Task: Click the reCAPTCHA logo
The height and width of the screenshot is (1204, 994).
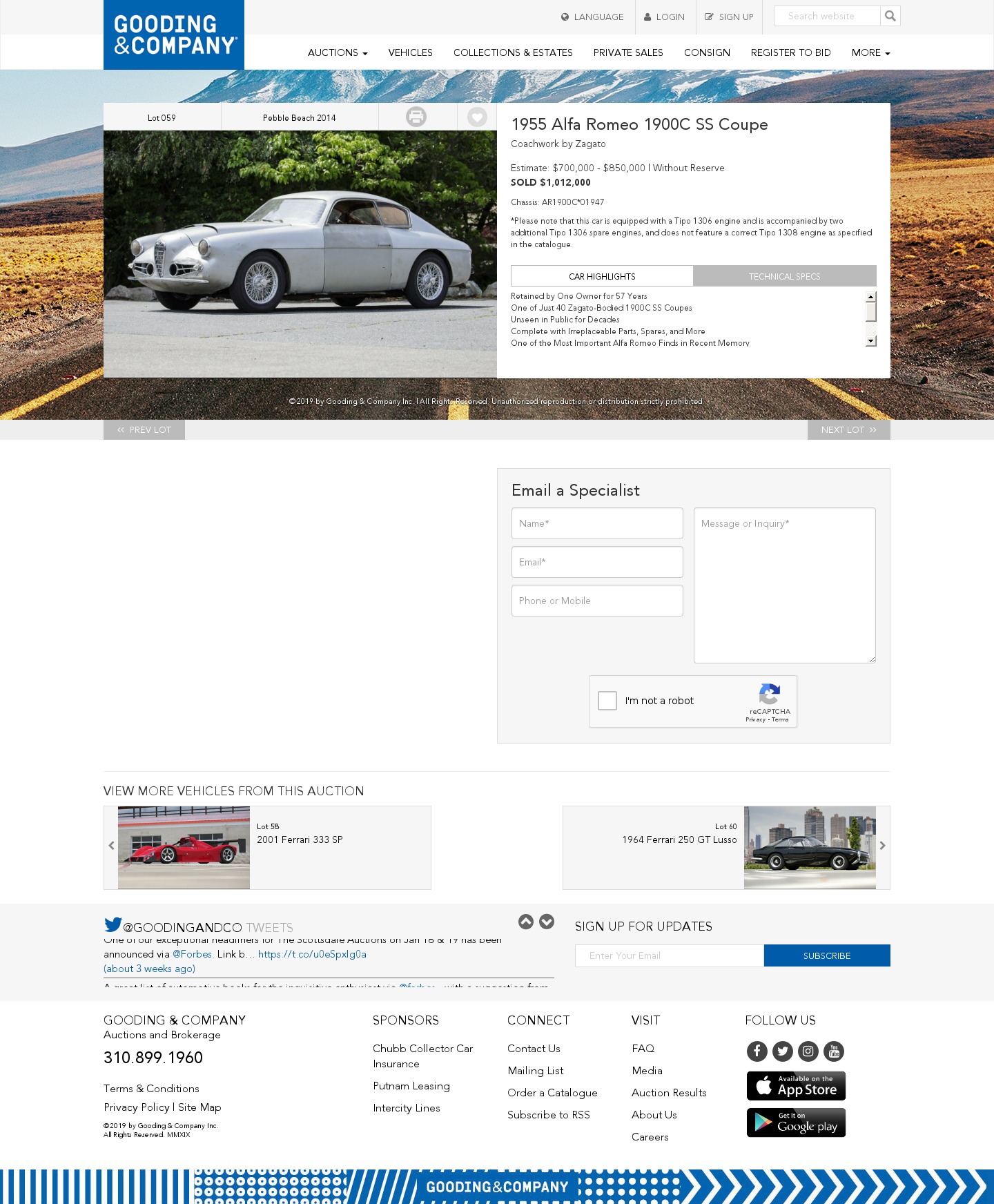Action: click(x=770, y=694)
